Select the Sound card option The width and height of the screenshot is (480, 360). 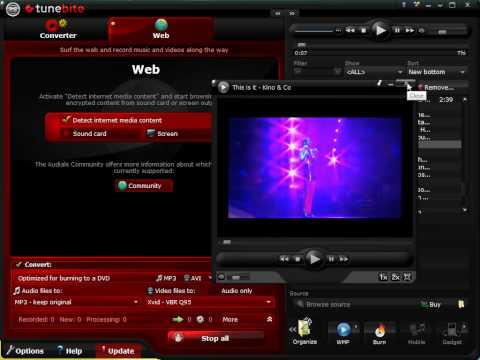[89, 134]
